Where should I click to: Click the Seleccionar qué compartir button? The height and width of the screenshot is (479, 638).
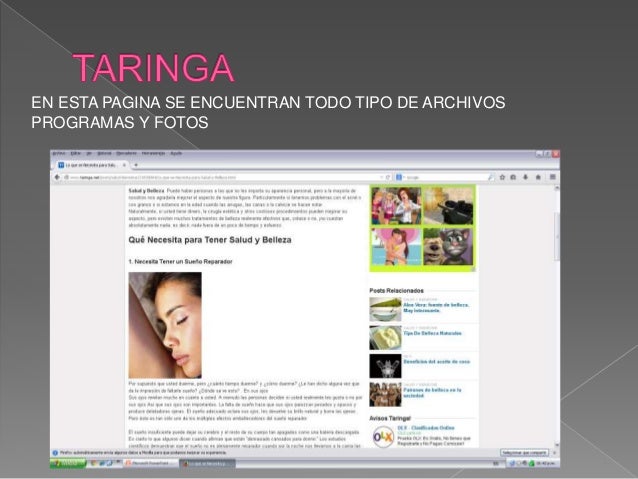(524, 453)
